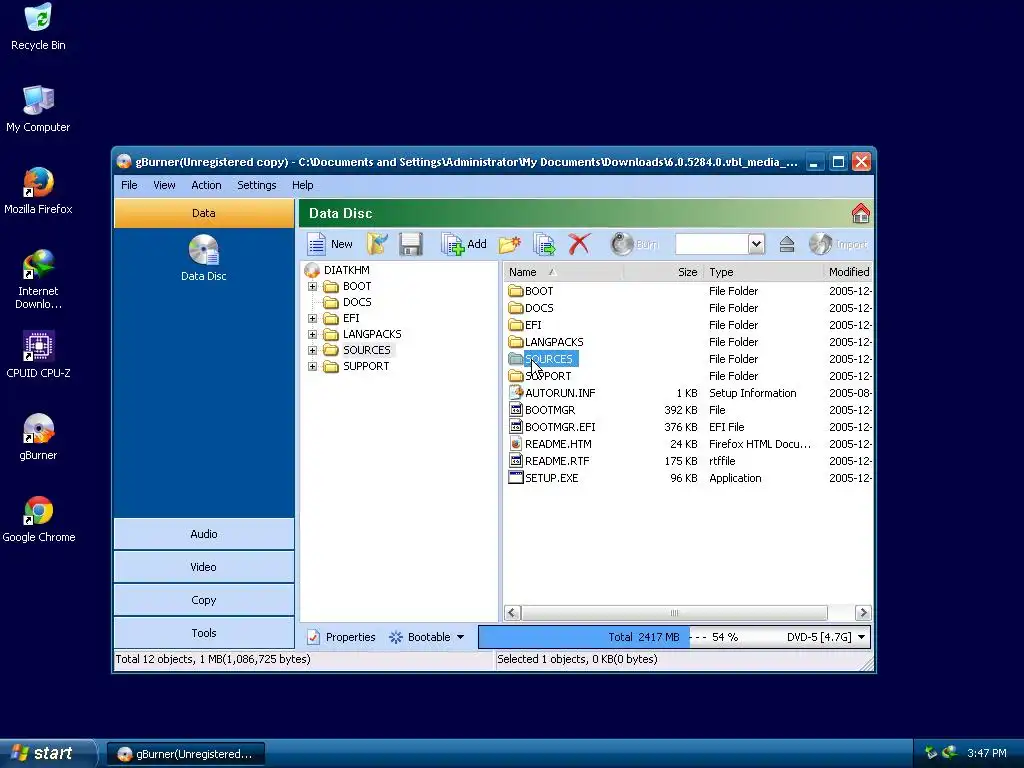This screenshot has height=768, width=1024.
Task: Click the Extract files toolbar icon
Action: tap(544, 244)
